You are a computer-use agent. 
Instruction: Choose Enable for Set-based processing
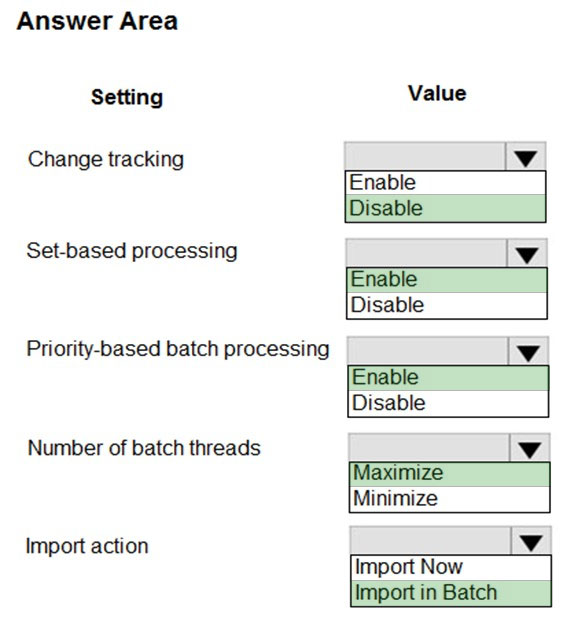click(x=447, y=280)
